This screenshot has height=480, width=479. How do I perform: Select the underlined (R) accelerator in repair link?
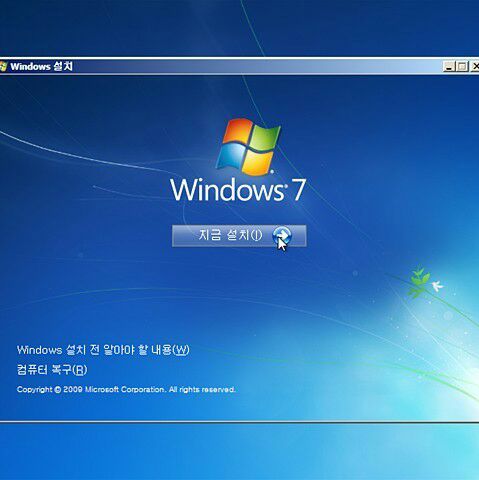coord(79,370)
